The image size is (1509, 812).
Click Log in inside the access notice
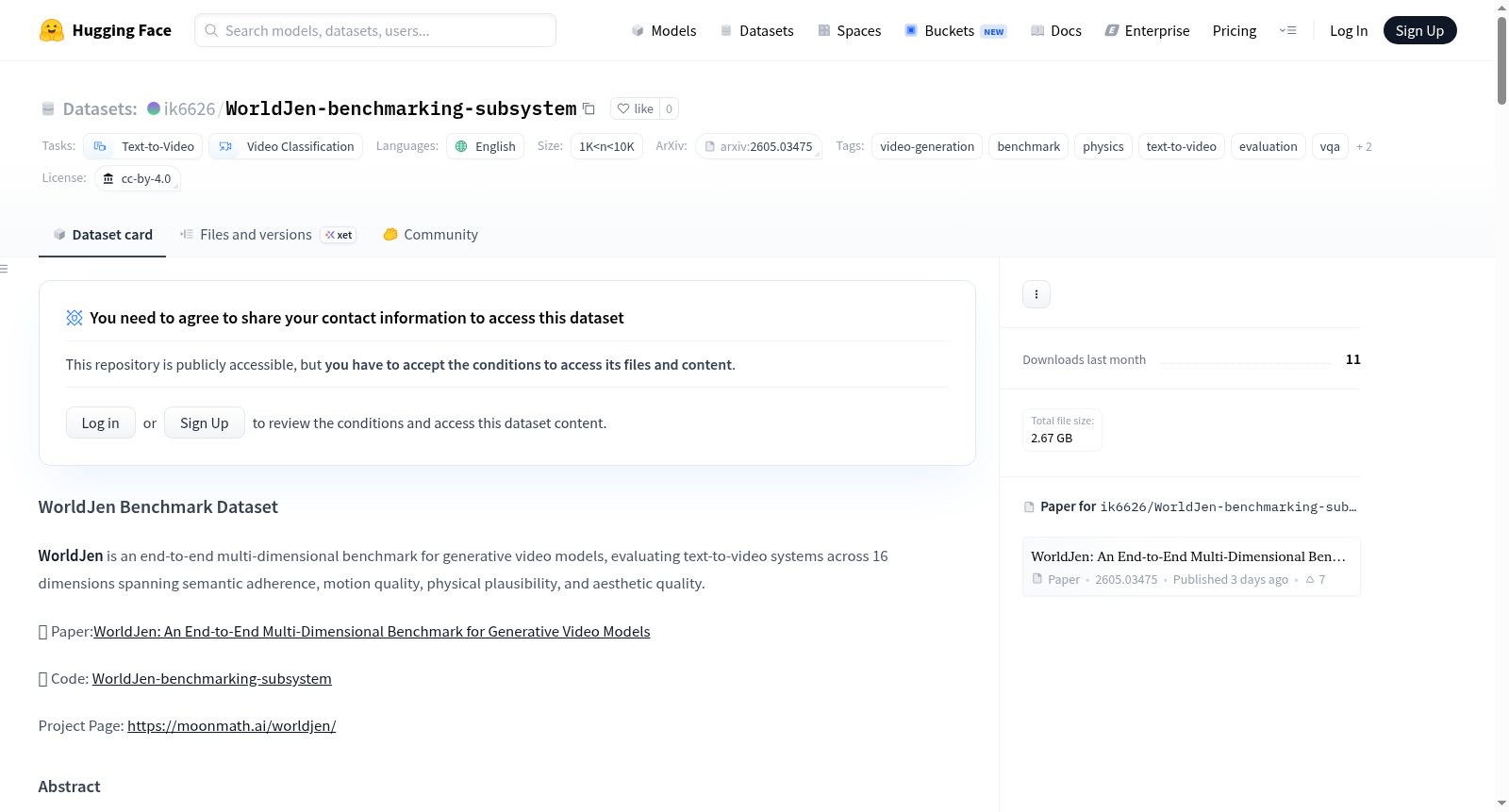pos(101,423)
